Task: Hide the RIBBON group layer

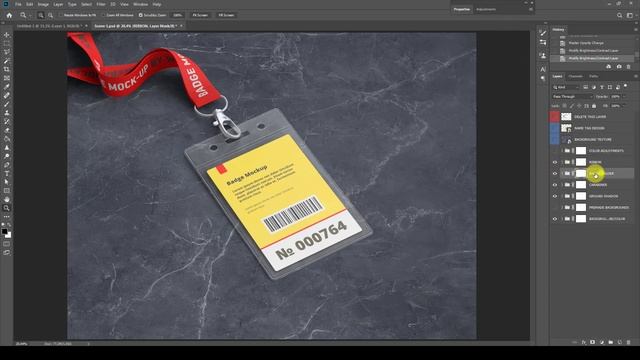Action: (555, 162)
